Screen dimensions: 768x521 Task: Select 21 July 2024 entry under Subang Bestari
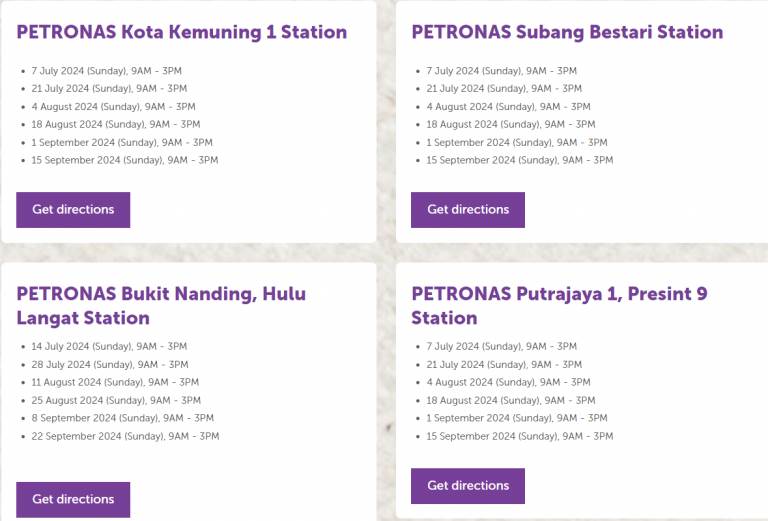click(504, 89)
